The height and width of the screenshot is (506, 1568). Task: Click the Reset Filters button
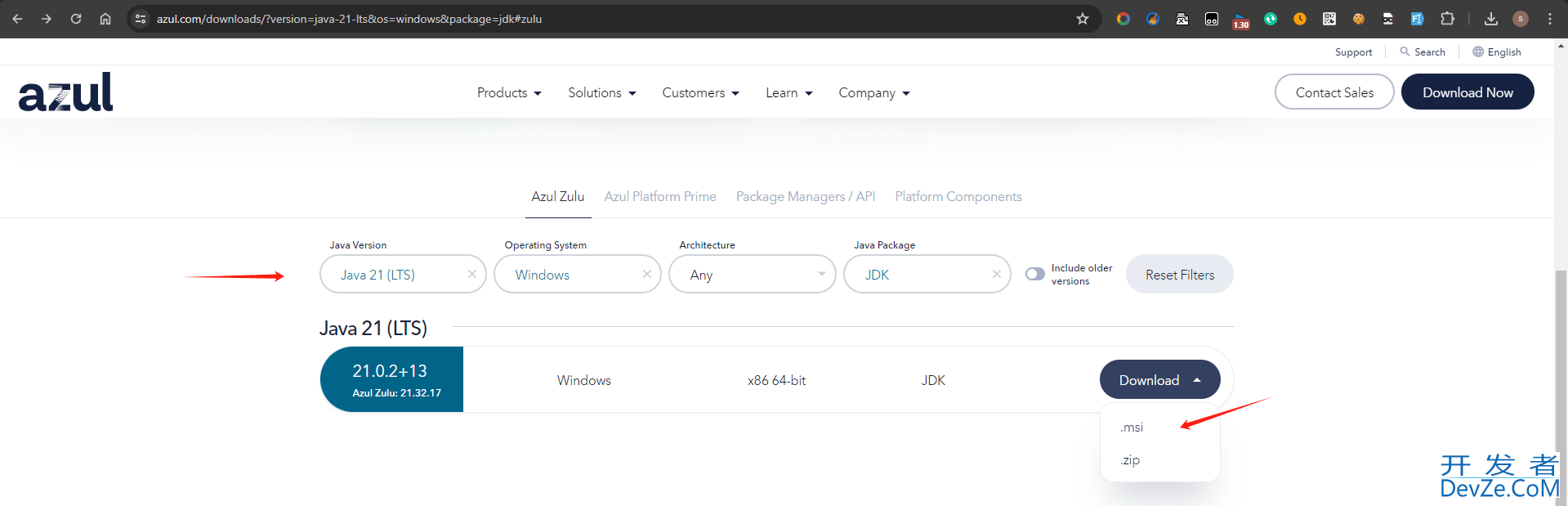pos(1179,275)
